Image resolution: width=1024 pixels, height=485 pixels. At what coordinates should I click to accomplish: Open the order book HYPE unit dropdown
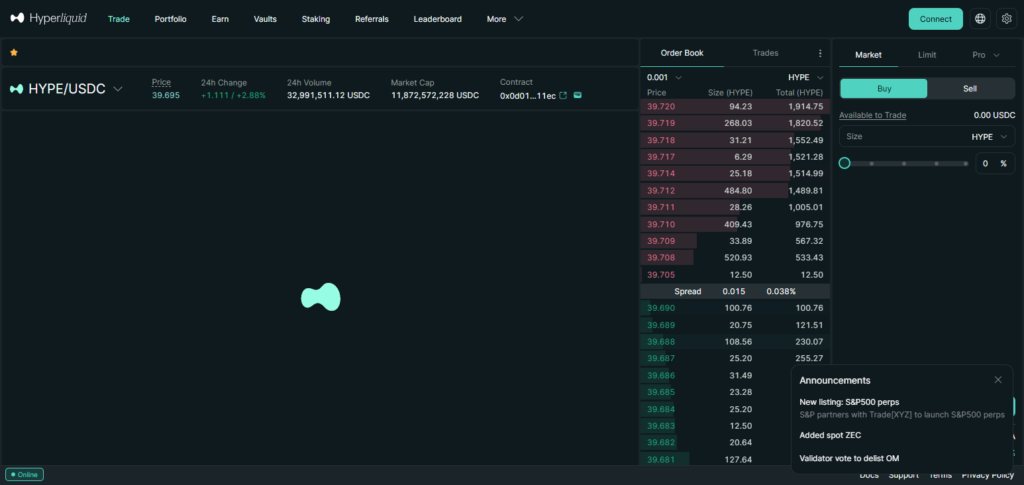point(806,77)
